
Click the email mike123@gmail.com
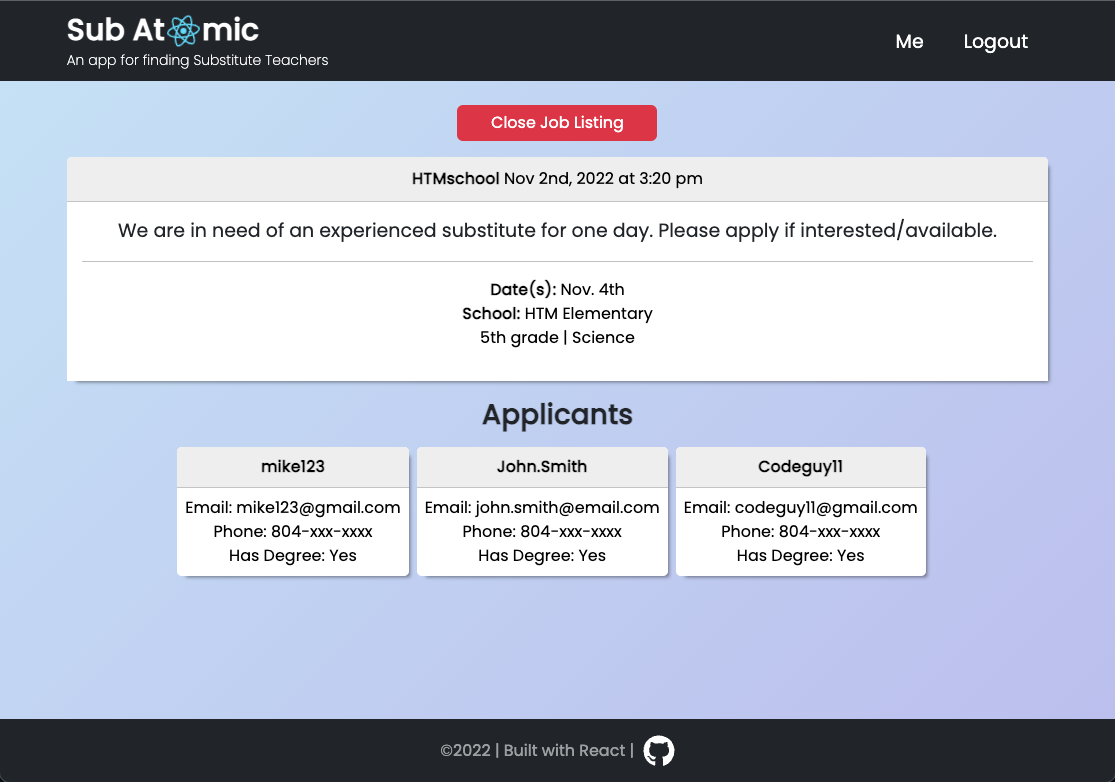292,507
